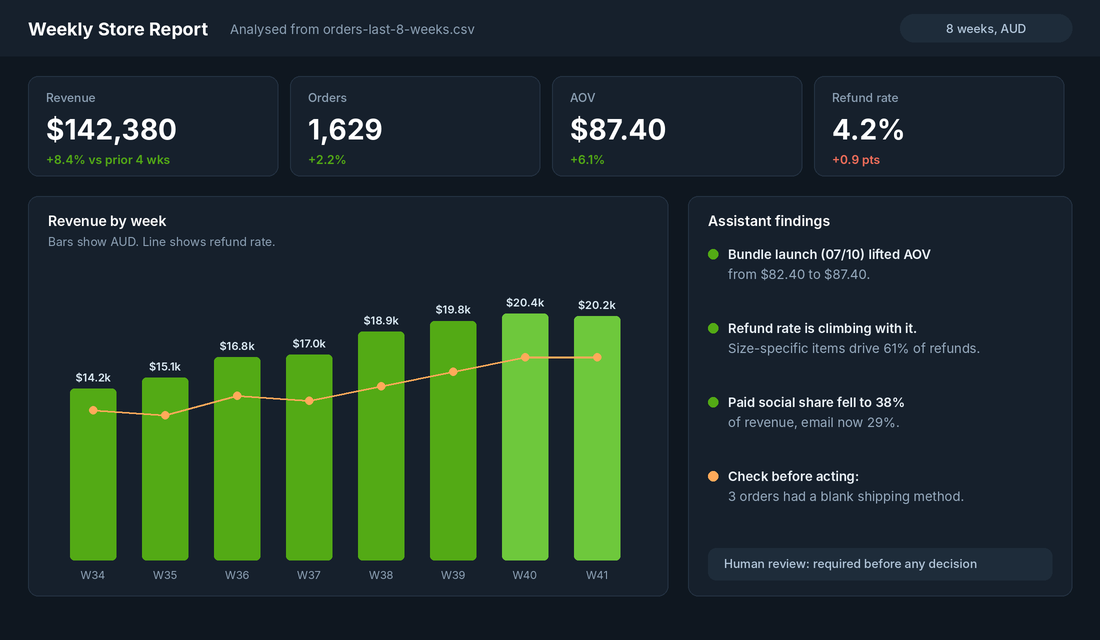Click 'from $82.40 to $87.40.' text
This screenshot has width=1100, height=640.
[799, 274]
